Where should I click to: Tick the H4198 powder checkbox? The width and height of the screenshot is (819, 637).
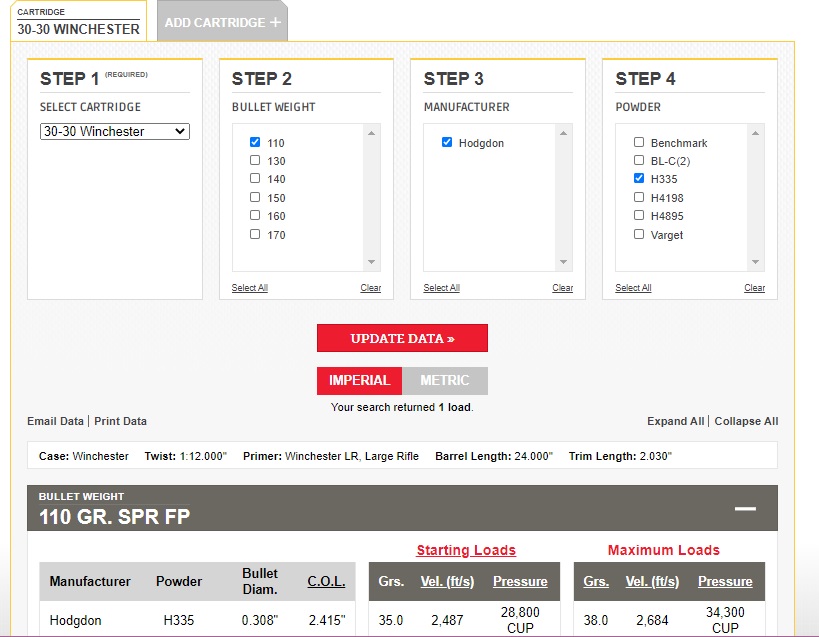pos(639,197)
